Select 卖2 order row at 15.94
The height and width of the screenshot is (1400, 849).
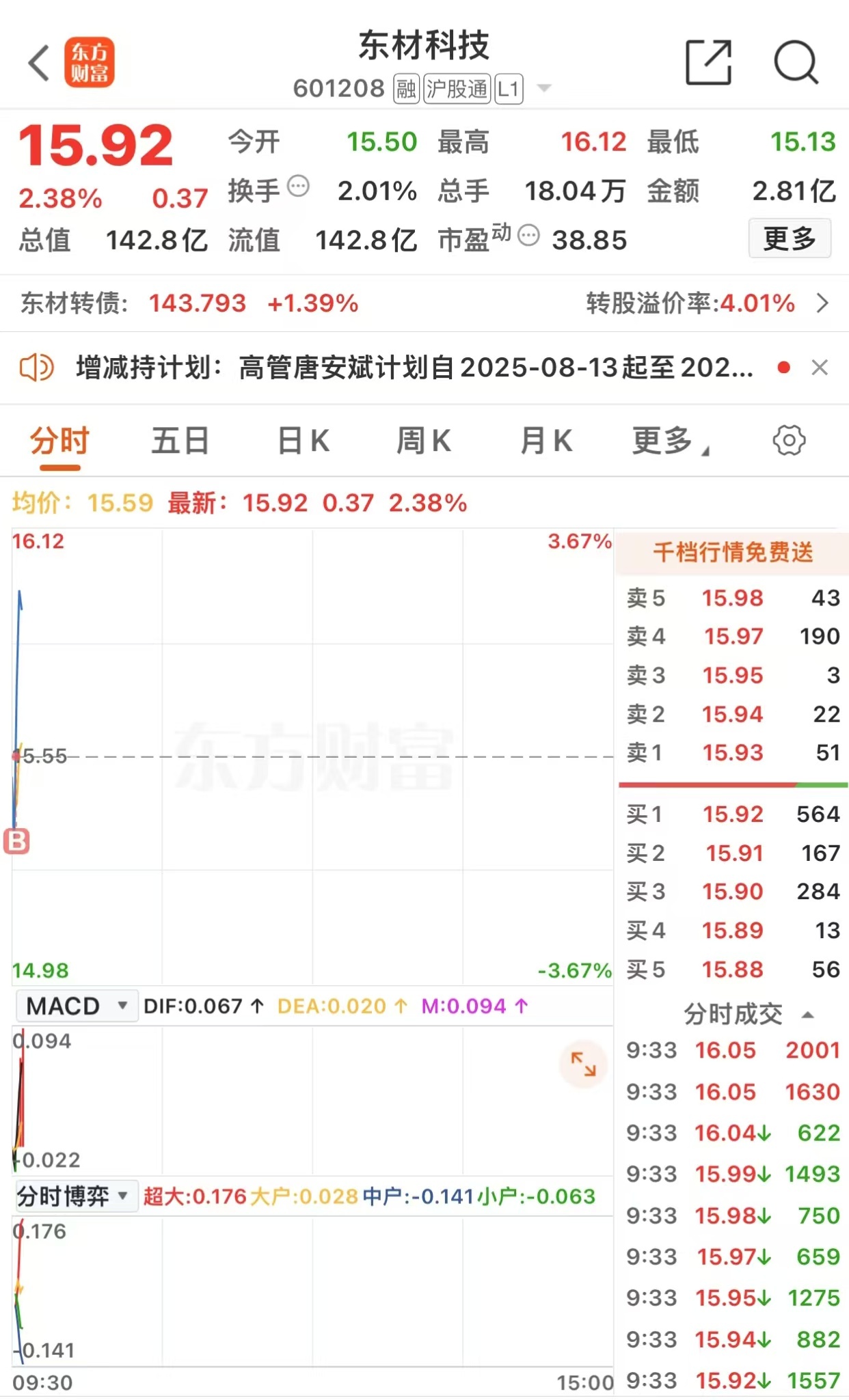click(733, 714)
